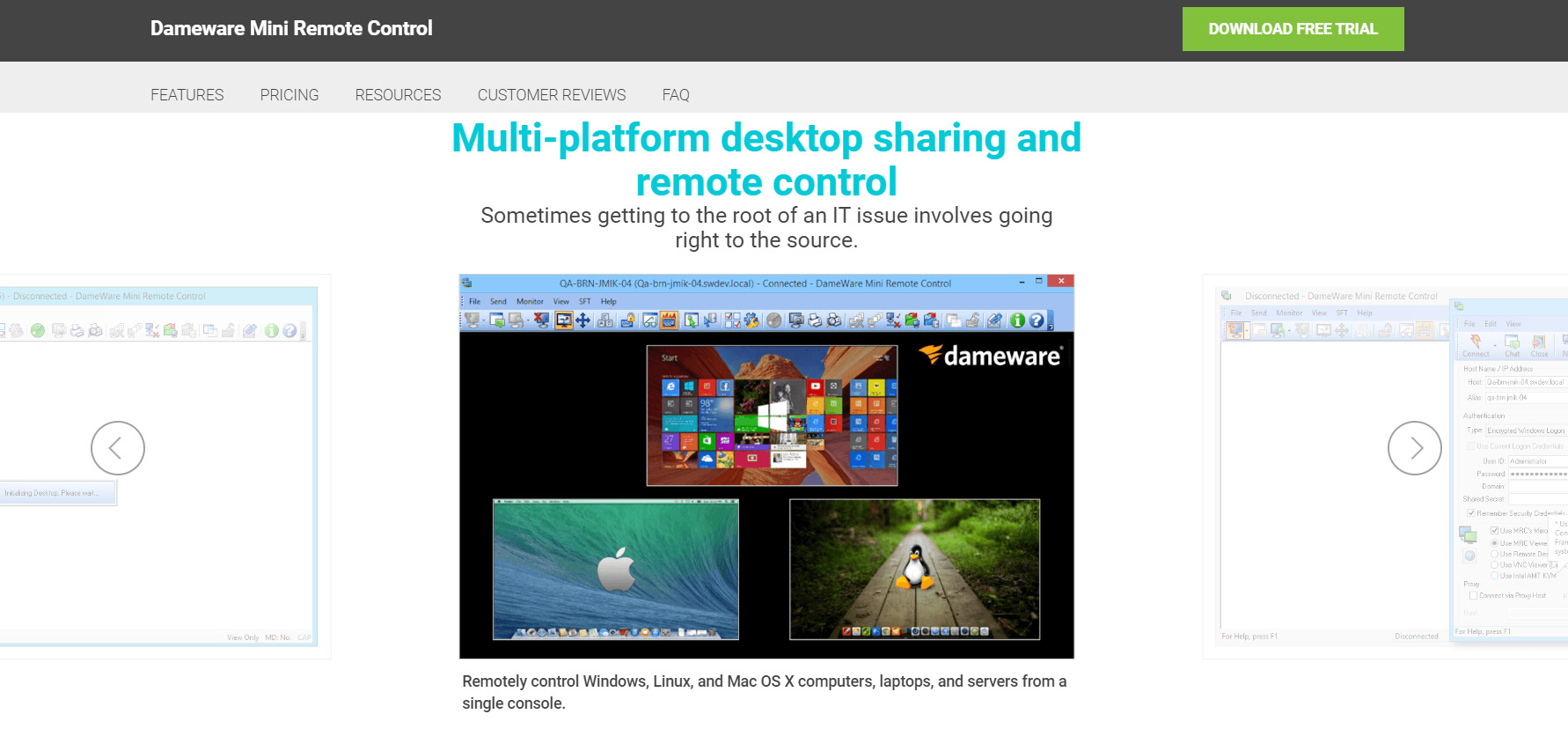This screenshot has height=751, width=1568.
Task: Click the highlighted full-screen monitor toolbar icon
Action: [564, 320]
